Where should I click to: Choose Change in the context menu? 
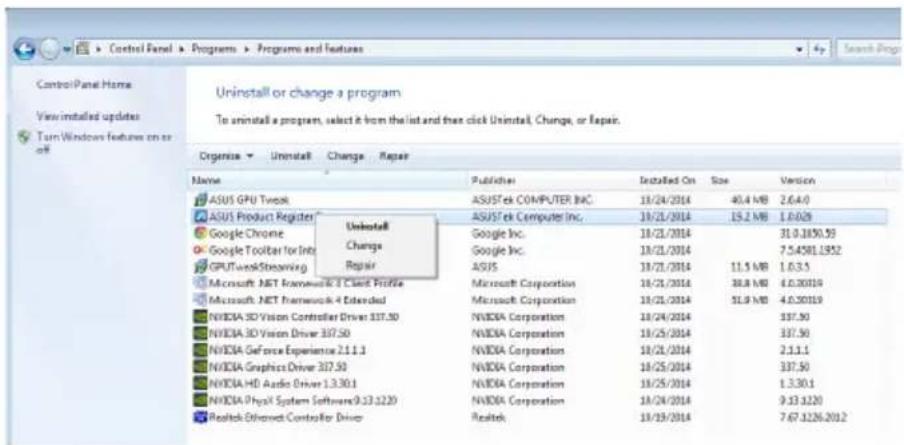point(364,246)
